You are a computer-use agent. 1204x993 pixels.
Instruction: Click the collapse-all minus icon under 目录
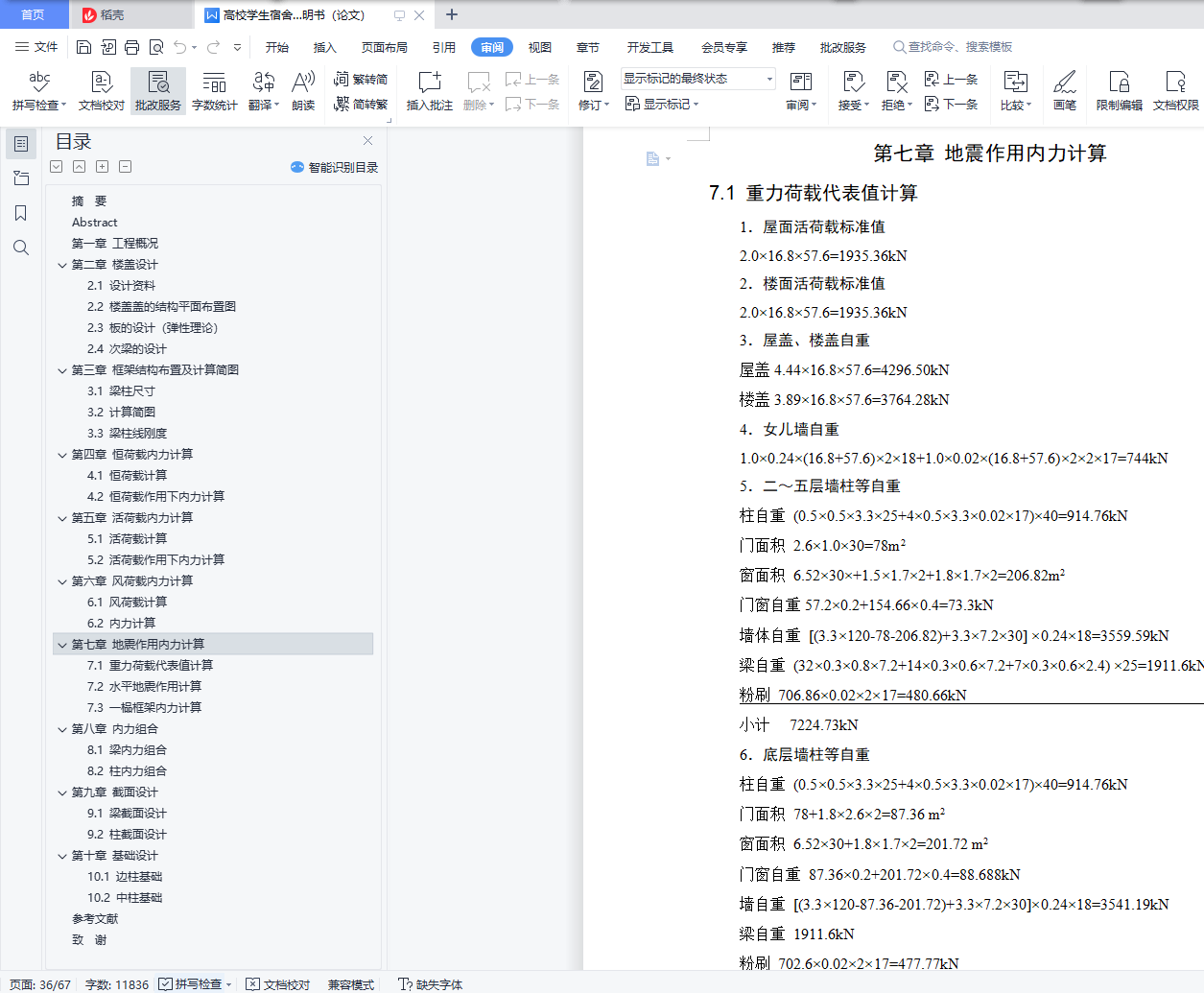pyautogui.click(x=125, y=167)
